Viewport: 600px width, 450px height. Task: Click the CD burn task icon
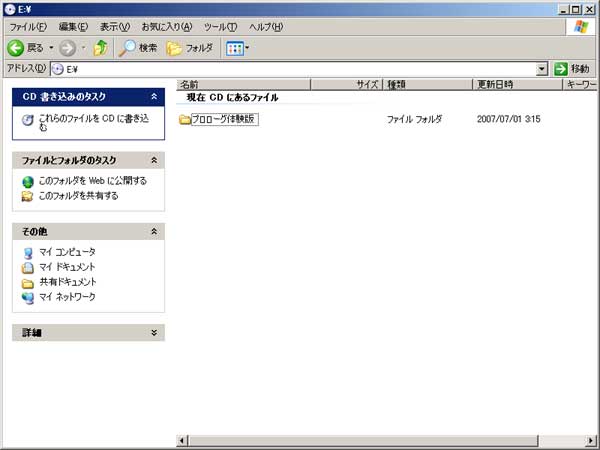(28, 120)
